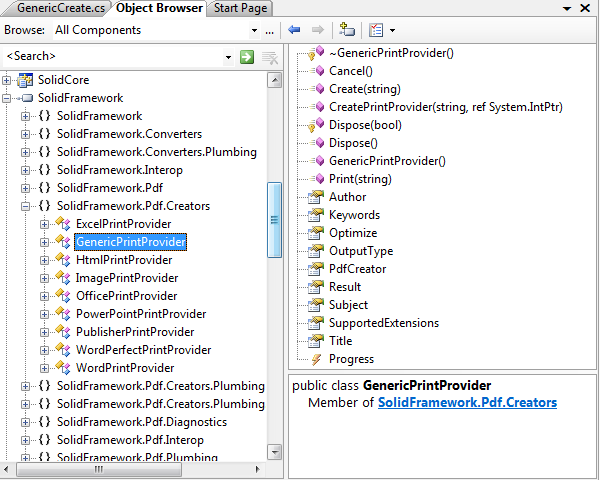Collapse the SolidFramework assembly node
The height and width of the screenshot is (480, 600).
(7, 98)
